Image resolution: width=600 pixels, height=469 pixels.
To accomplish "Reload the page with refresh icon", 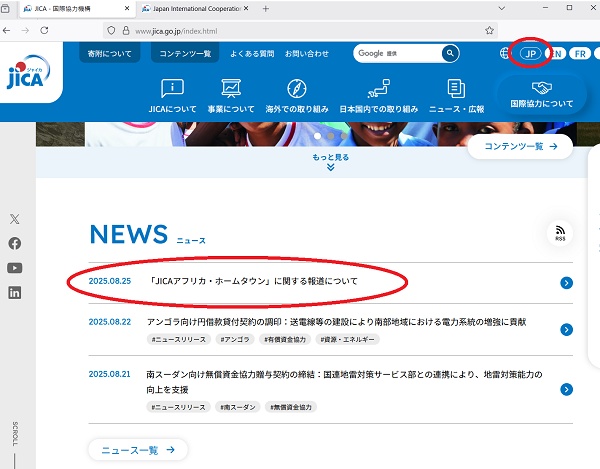I will click(44, 31).
